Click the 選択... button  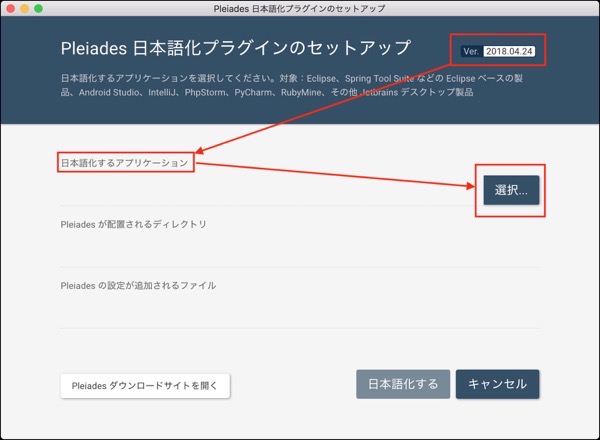[x=511, y=190]
